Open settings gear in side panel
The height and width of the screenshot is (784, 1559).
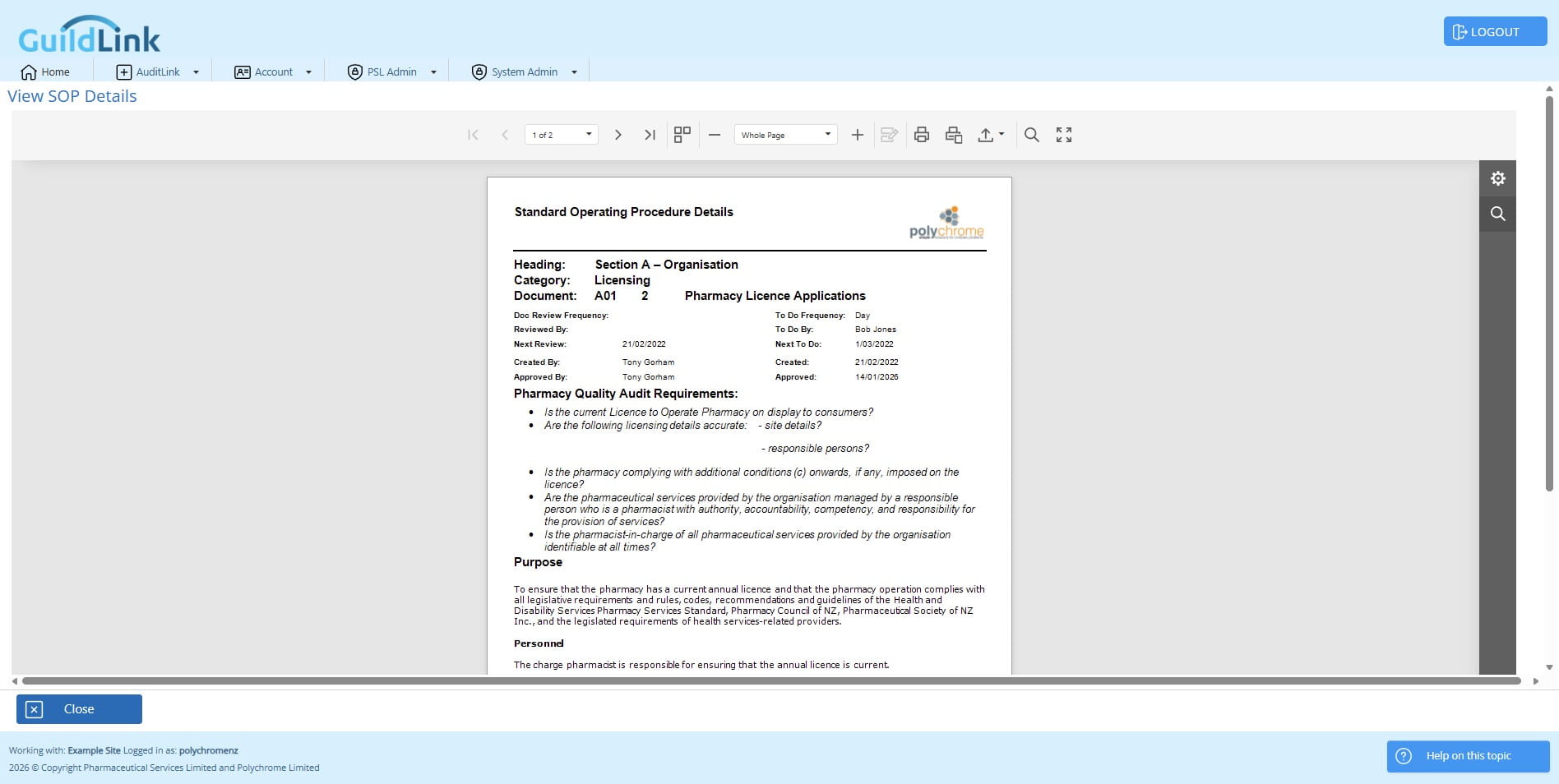point(1497,178)
